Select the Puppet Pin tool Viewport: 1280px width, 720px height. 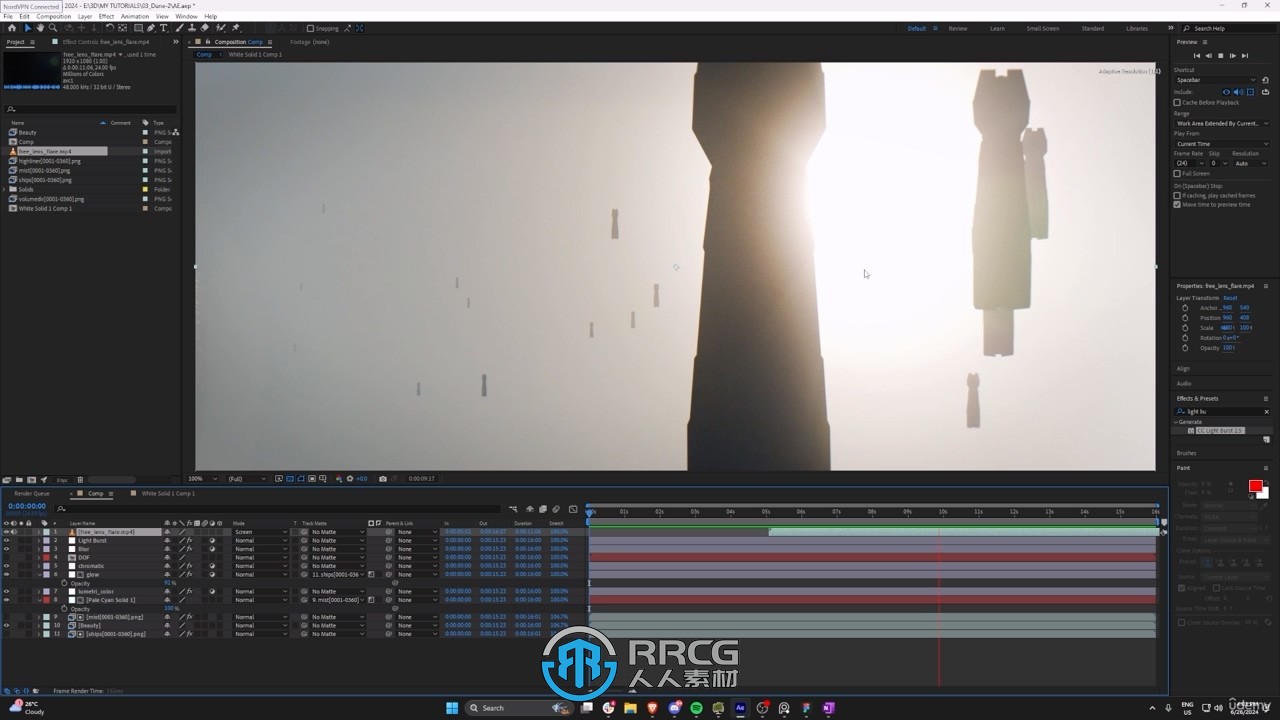235,28
